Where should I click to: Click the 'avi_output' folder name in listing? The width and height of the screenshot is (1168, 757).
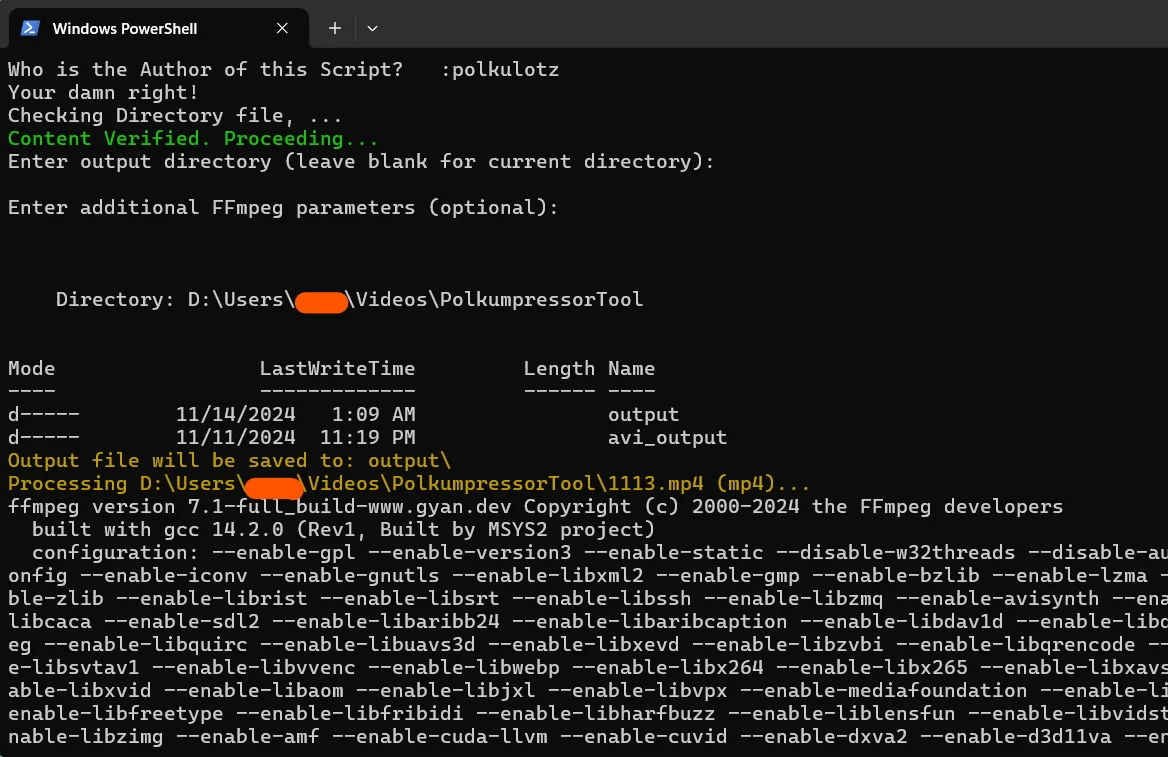click(x=667, y=437)
